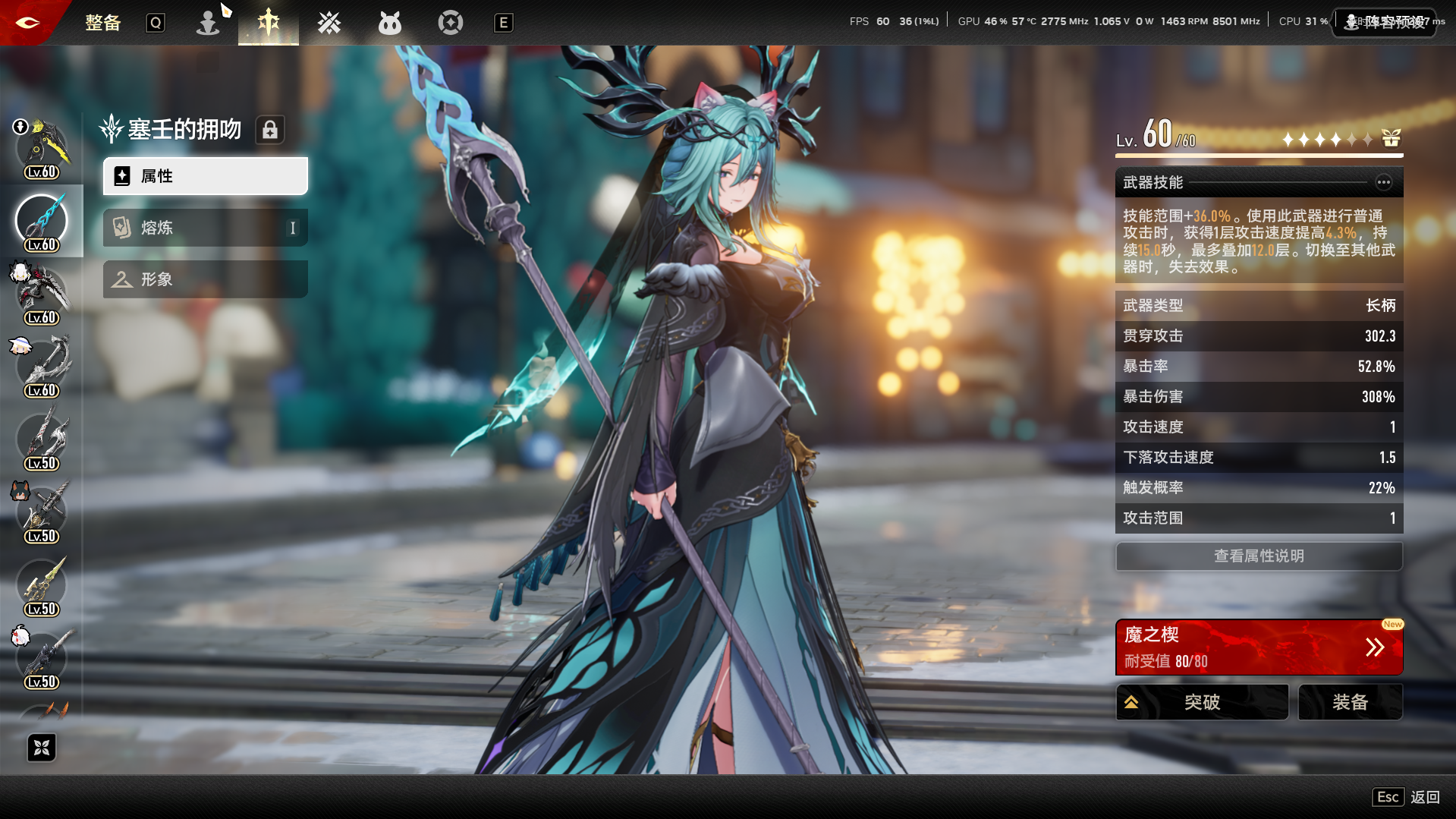Open the character silhouette tab icon
This screenshot has width=1456, height=819.
tap(207, 24)
